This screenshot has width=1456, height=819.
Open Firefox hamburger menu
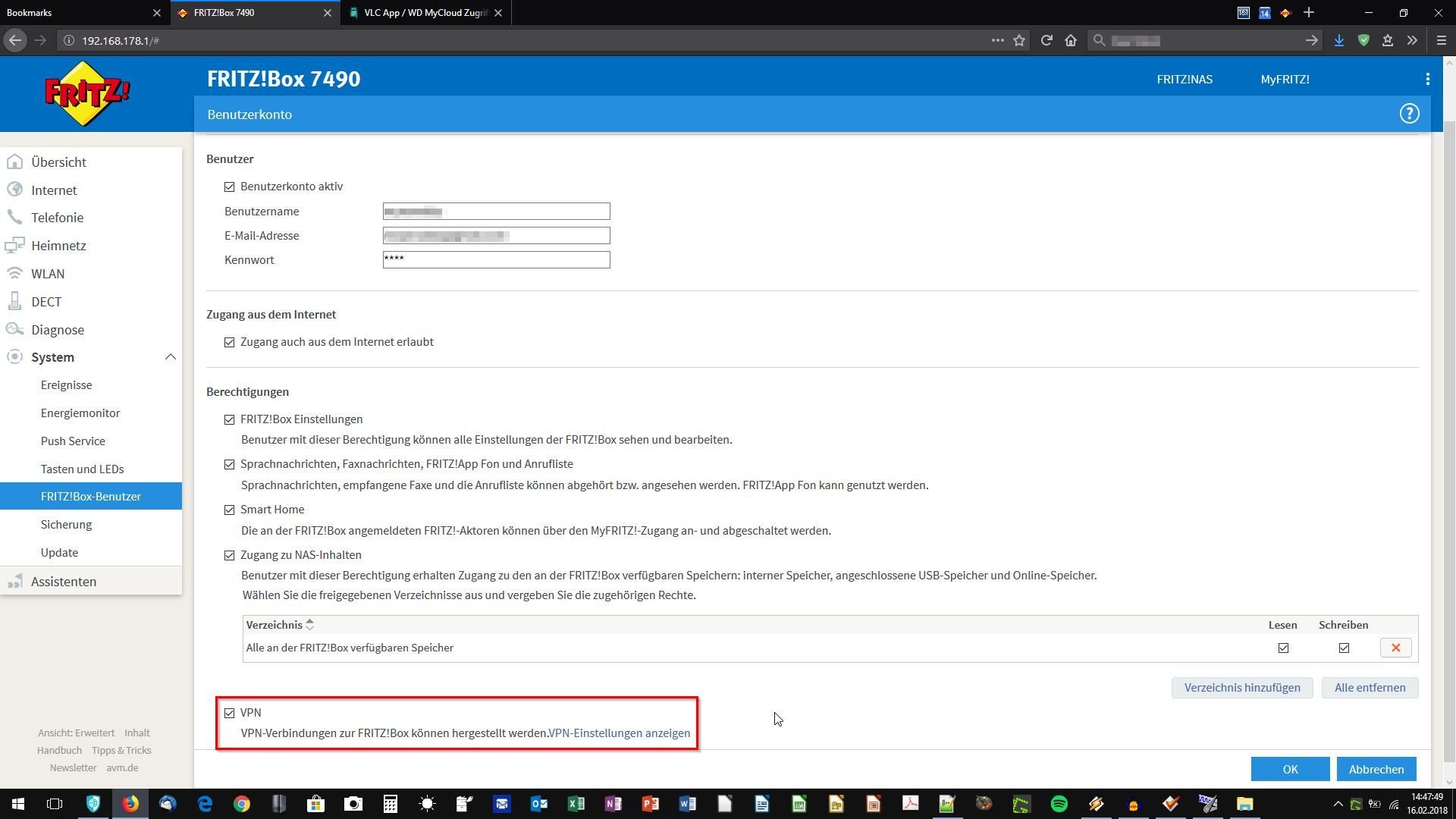[1442, 40]
